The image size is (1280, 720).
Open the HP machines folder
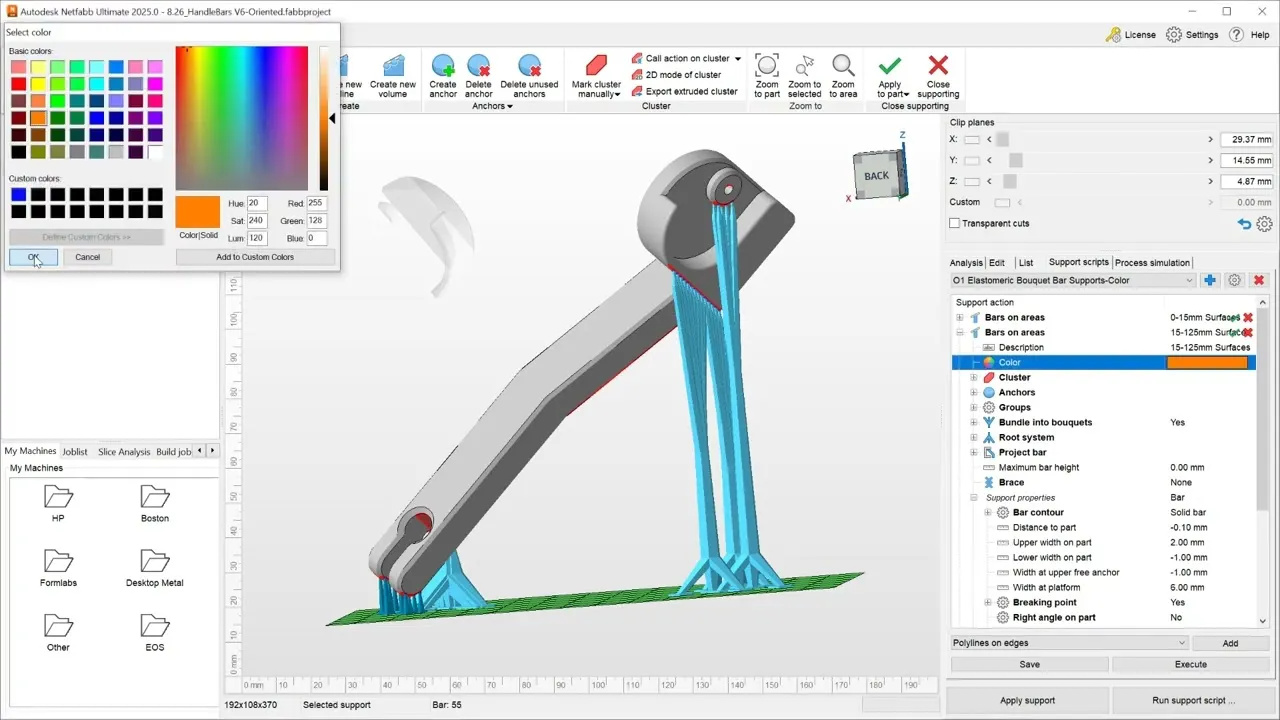[58, 497]
